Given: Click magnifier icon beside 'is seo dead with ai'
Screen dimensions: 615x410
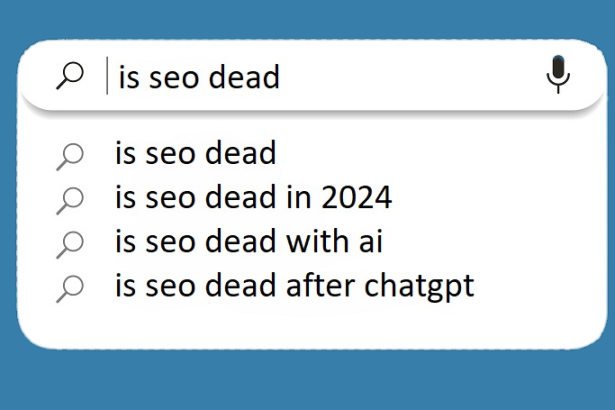Looking at the screenshot, I should click(70, 244).
